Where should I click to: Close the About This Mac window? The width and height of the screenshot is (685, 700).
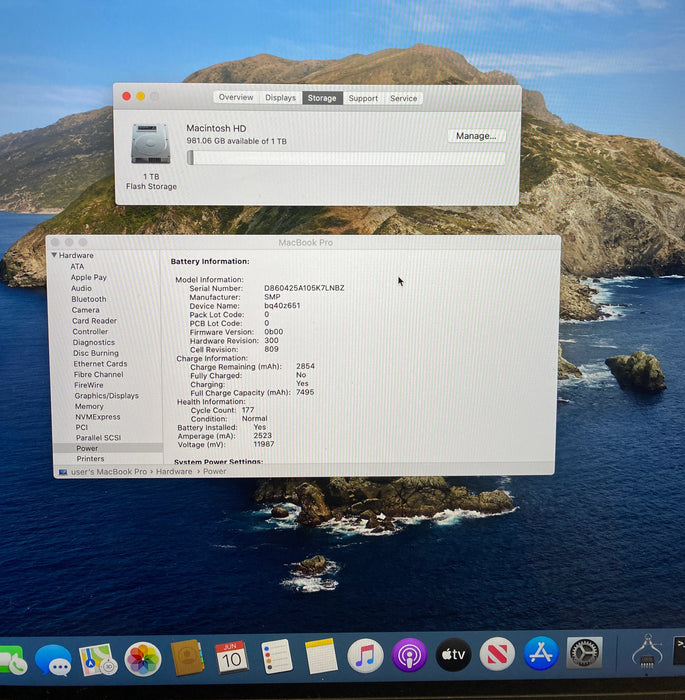pos(127,96)
